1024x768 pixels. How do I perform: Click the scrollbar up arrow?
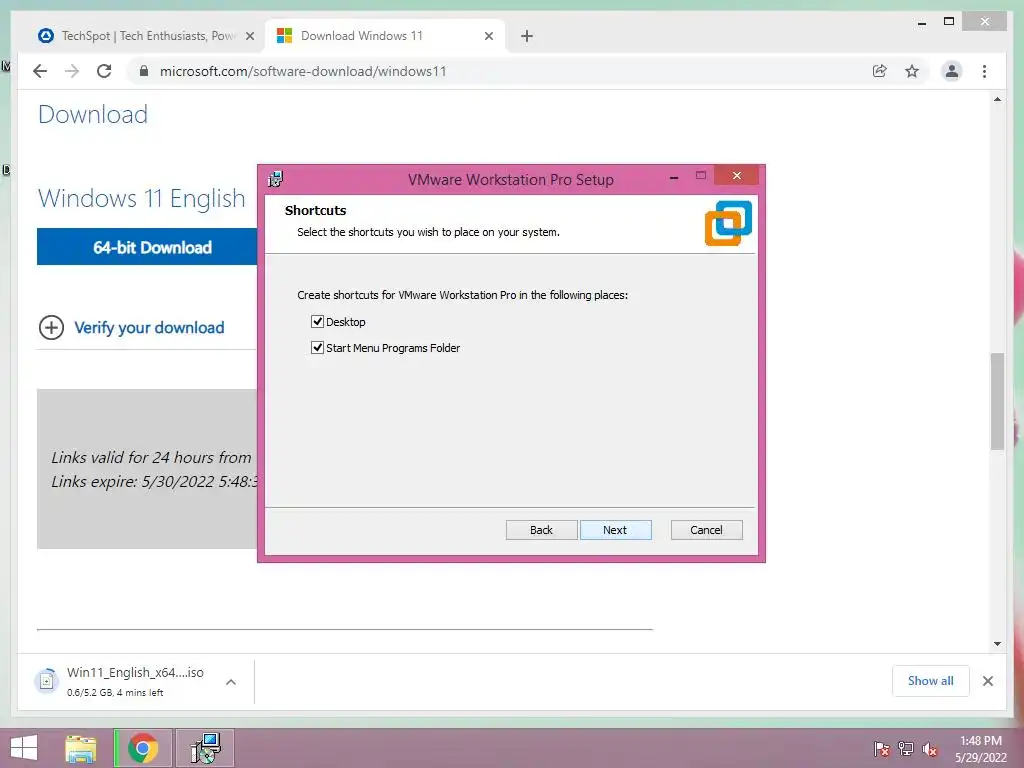coord(997,99)
